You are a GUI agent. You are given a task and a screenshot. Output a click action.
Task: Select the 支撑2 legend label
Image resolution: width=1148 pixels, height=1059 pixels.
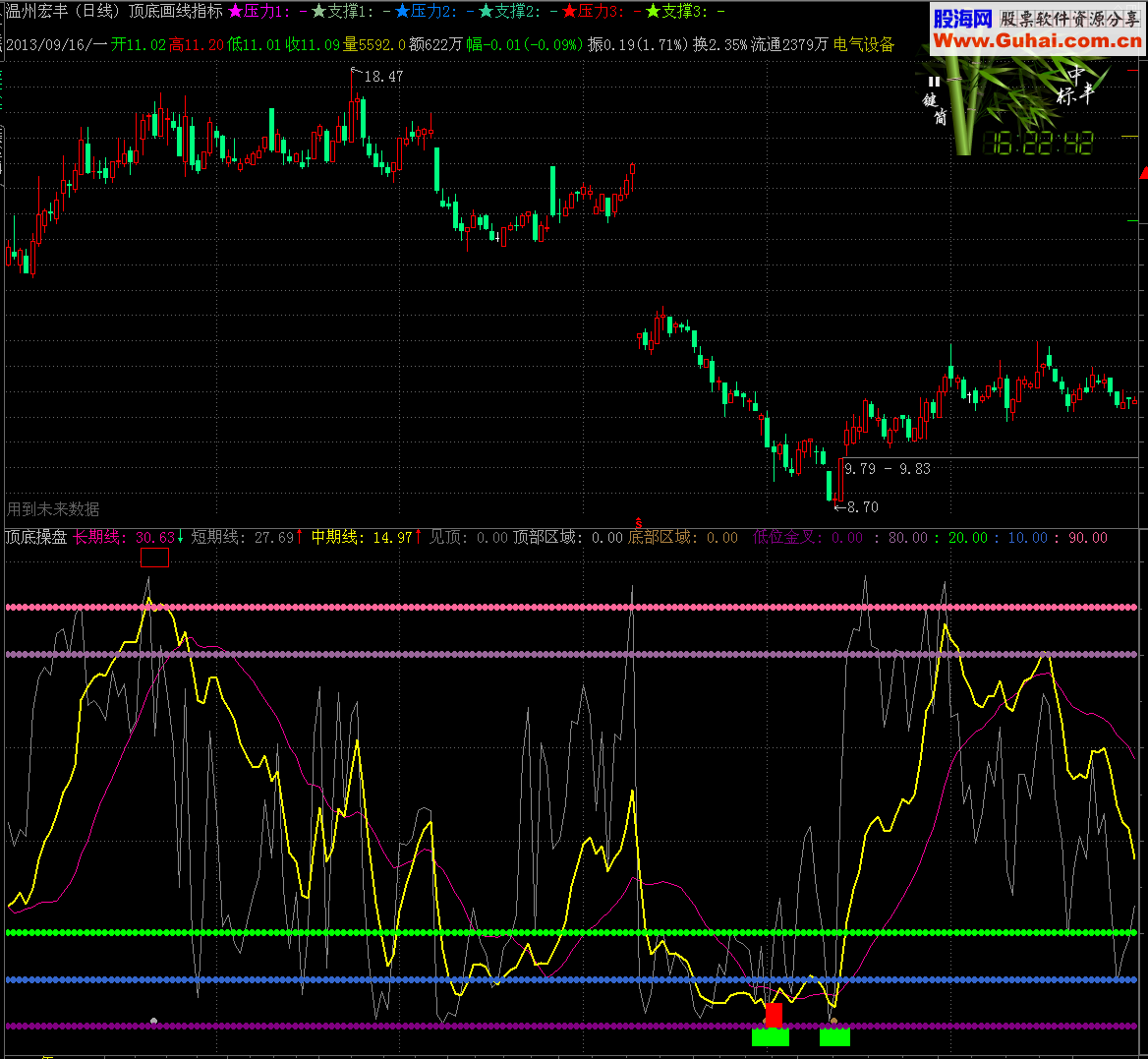tap(509, 11)
